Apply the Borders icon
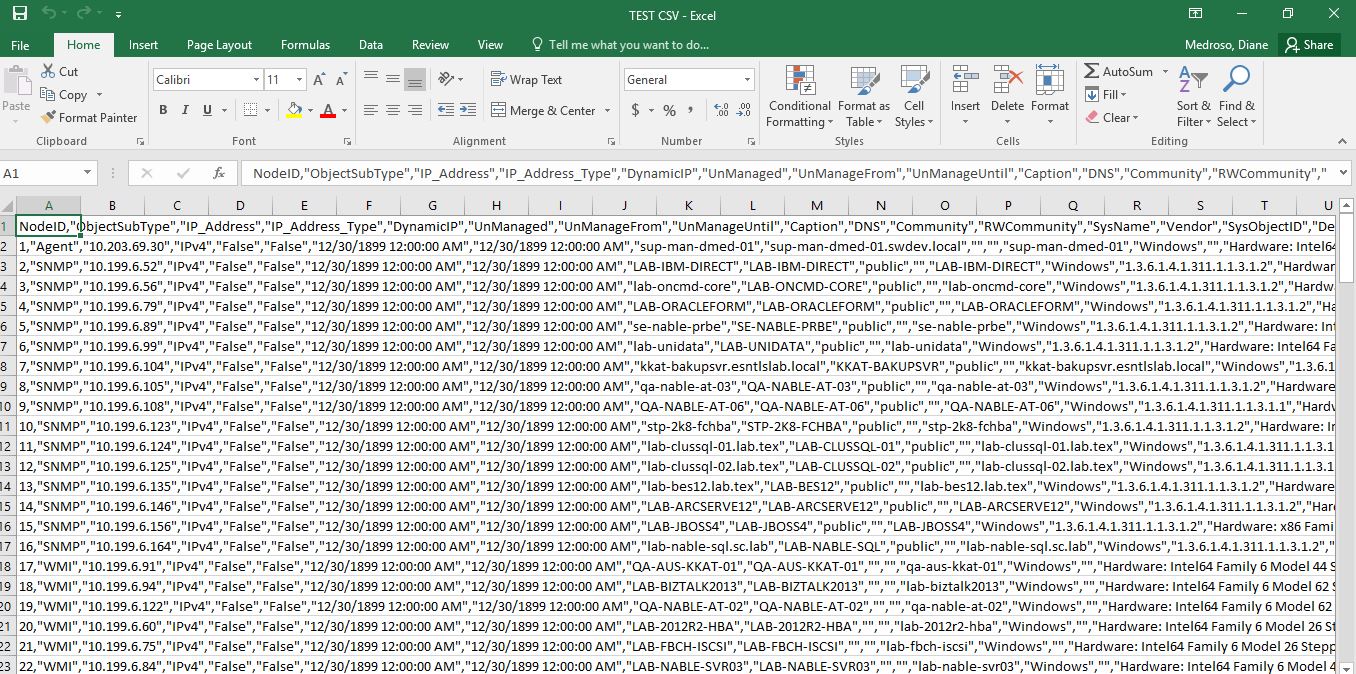 [x=250, y=110]
